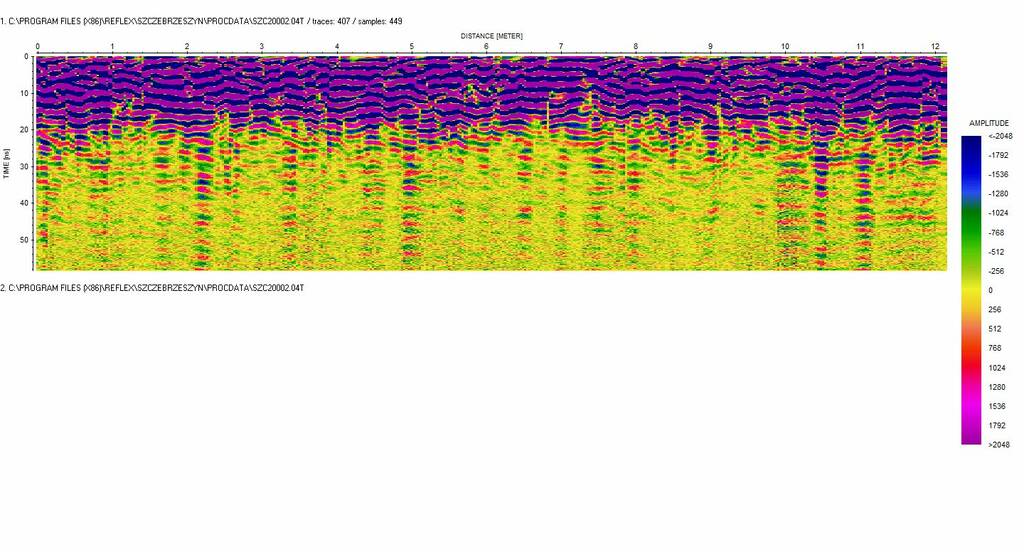Click the AMPLITUDE legend title
Viewport: 1024px width, 552px height.
click(x=989, y=123)
